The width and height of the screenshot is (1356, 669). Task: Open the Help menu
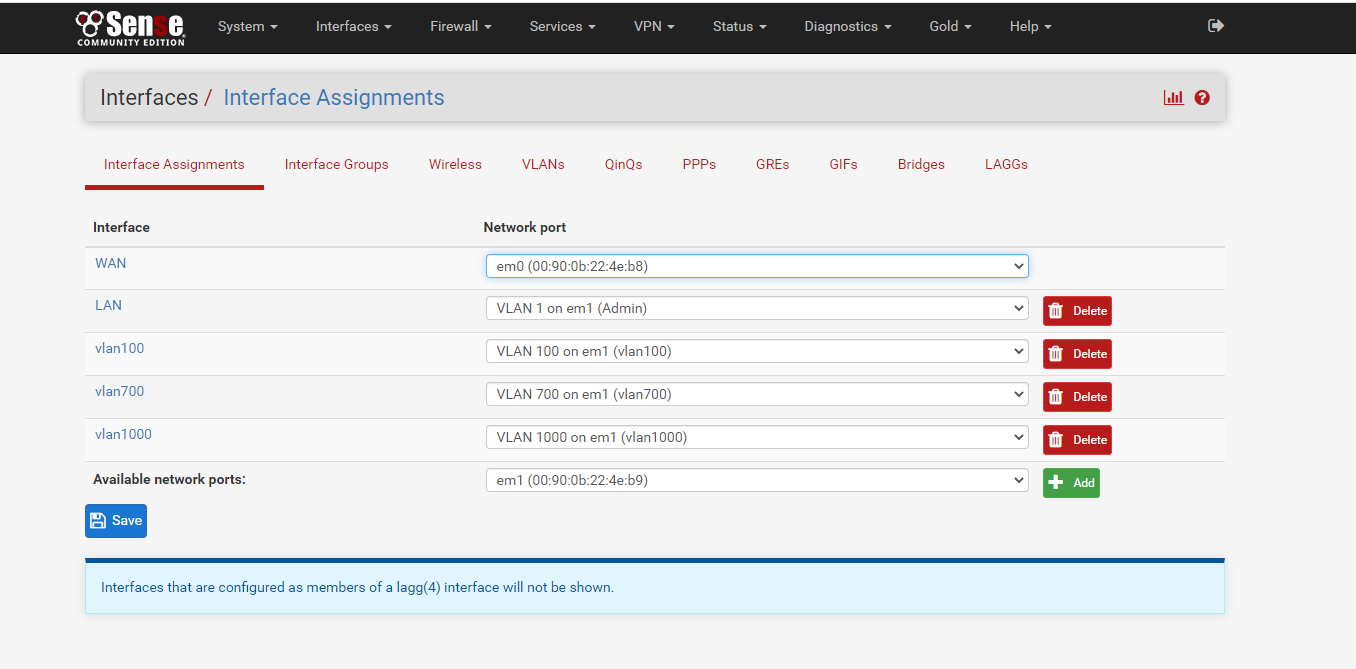[1030, 27]
